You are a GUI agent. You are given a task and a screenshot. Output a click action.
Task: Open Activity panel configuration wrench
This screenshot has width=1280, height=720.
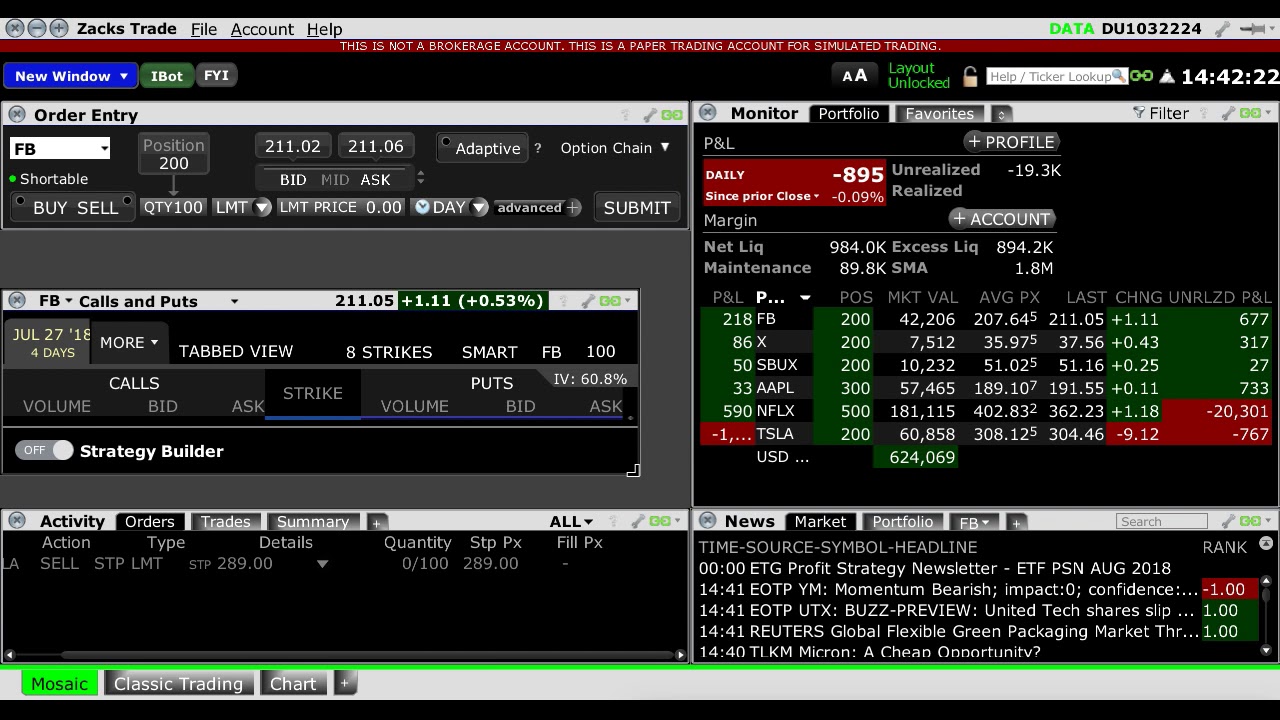[636, 521]
